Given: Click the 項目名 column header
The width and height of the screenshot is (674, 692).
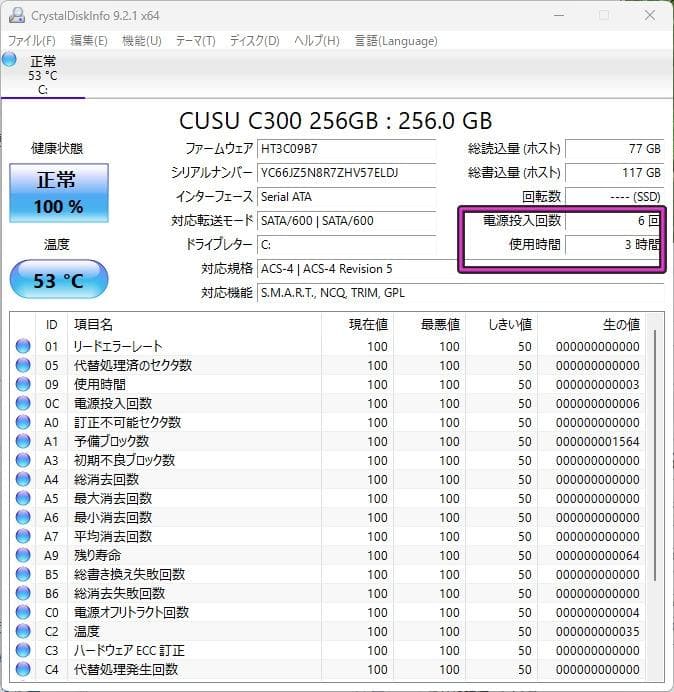Looking at the screenshot, I should point(194,324).
